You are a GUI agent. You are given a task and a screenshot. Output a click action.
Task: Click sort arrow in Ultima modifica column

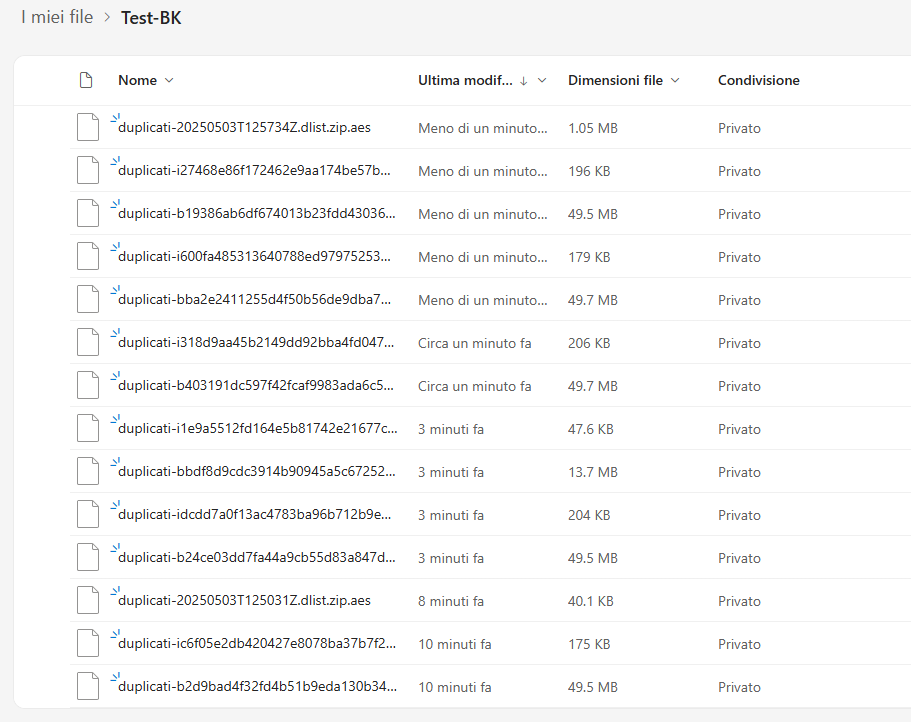pos(523,81)
